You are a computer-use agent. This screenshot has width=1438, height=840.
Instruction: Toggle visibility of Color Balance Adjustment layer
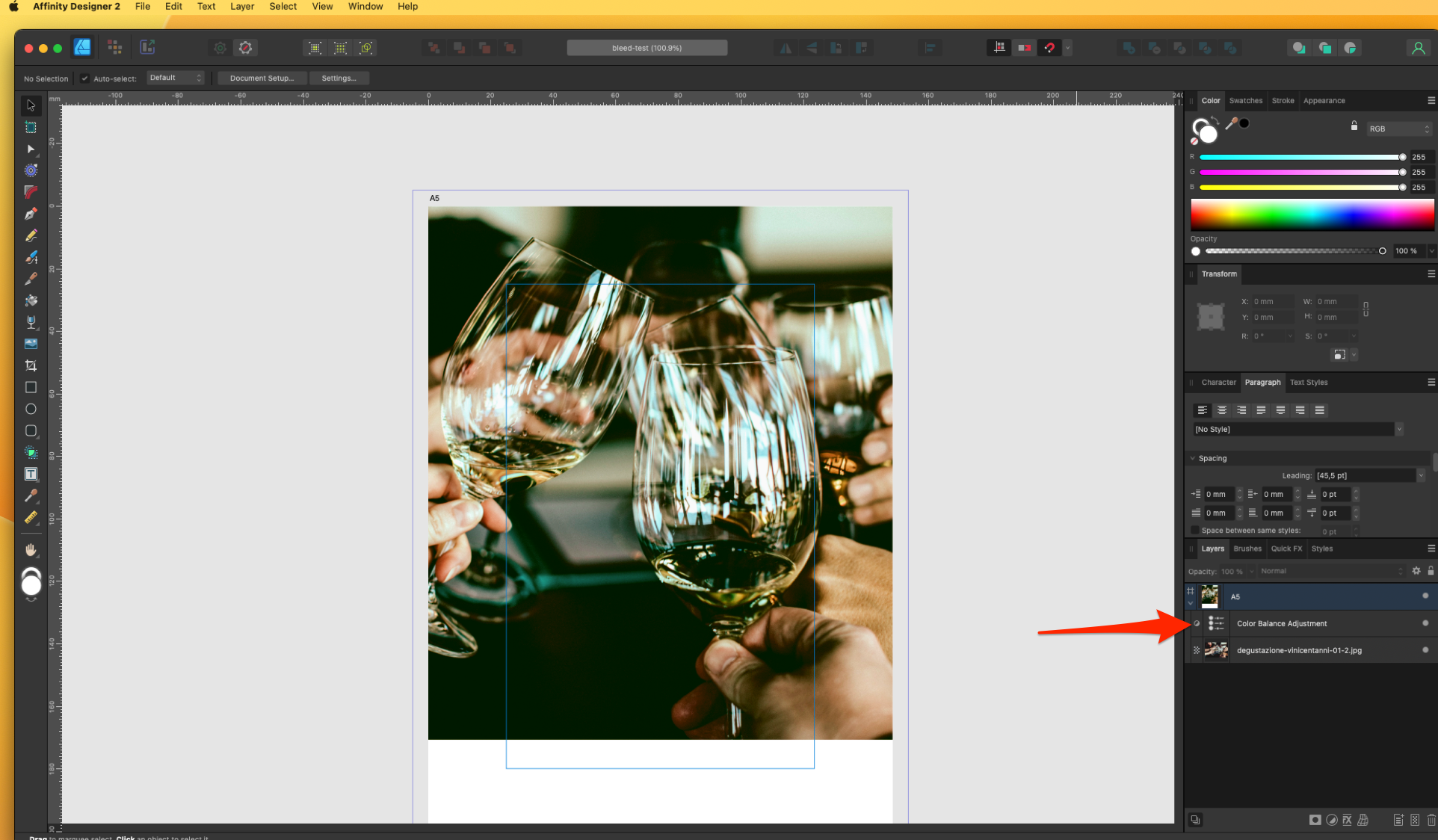point(1425,623)
